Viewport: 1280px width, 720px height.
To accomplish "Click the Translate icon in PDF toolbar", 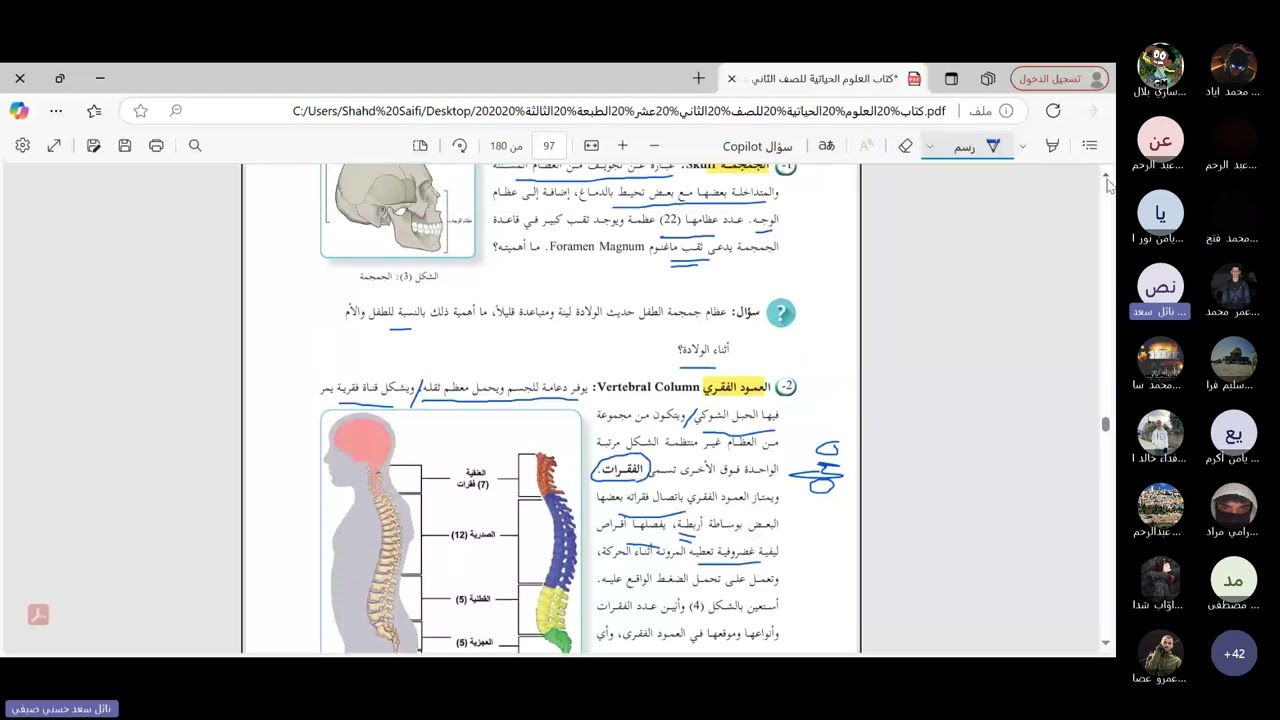I will pyautogui.click(x=826, y=146).
